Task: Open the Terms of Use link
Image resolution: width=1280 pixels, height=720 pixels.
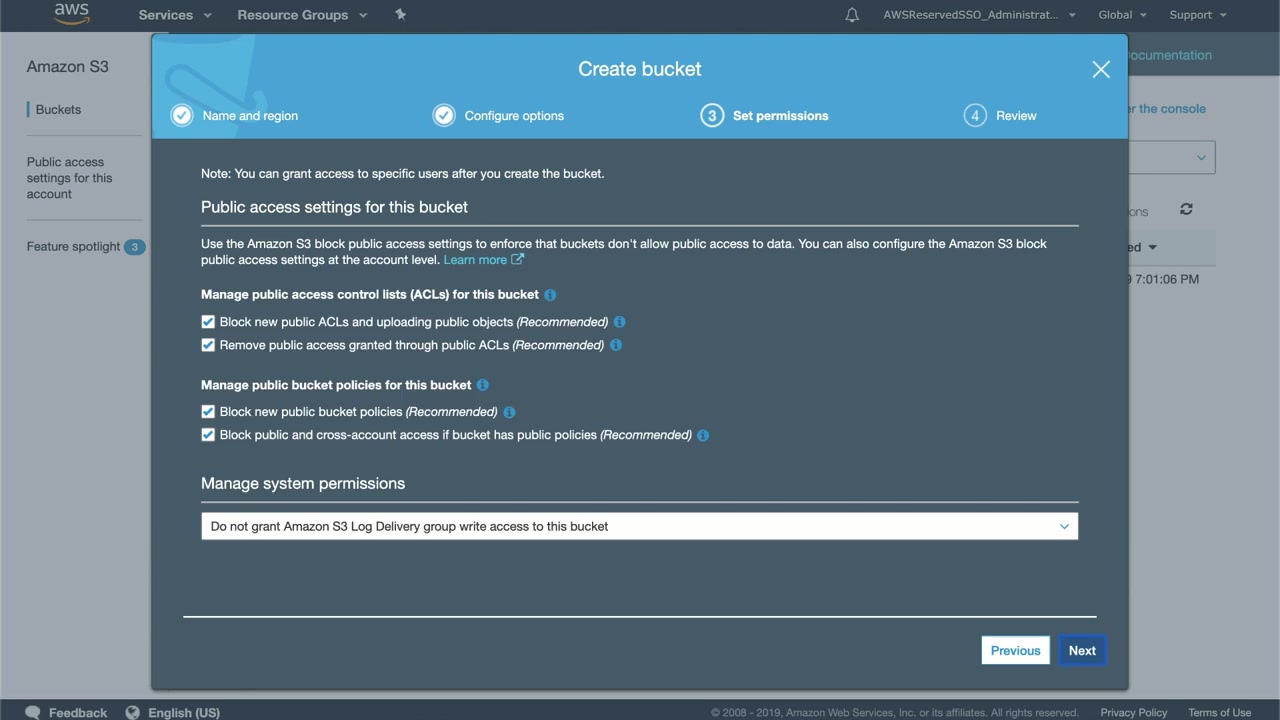Action: [1220, 713]
